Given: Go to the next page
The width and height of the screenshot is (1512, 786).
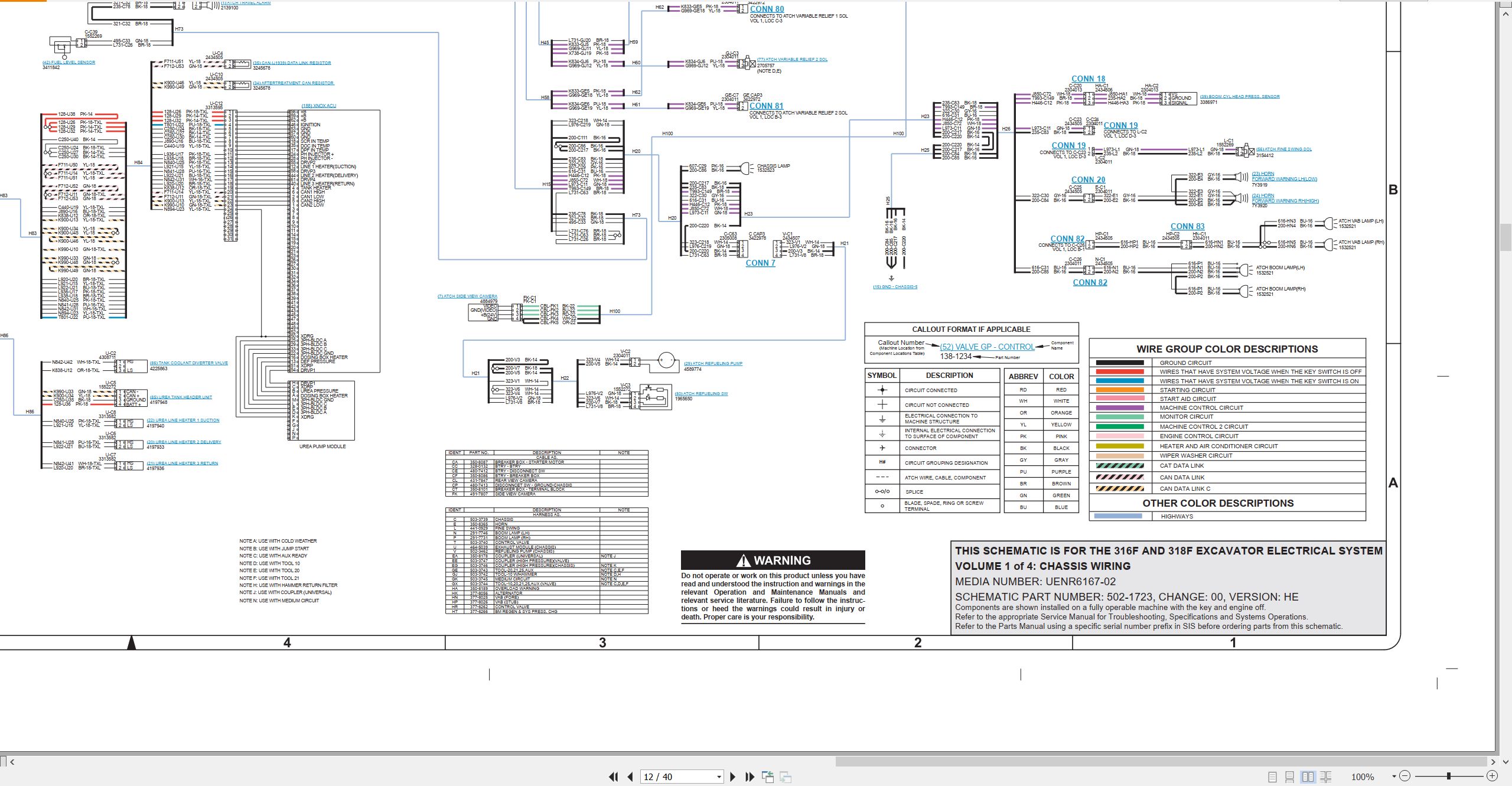Looking at the screenshot, I should [x=733, y=777].
